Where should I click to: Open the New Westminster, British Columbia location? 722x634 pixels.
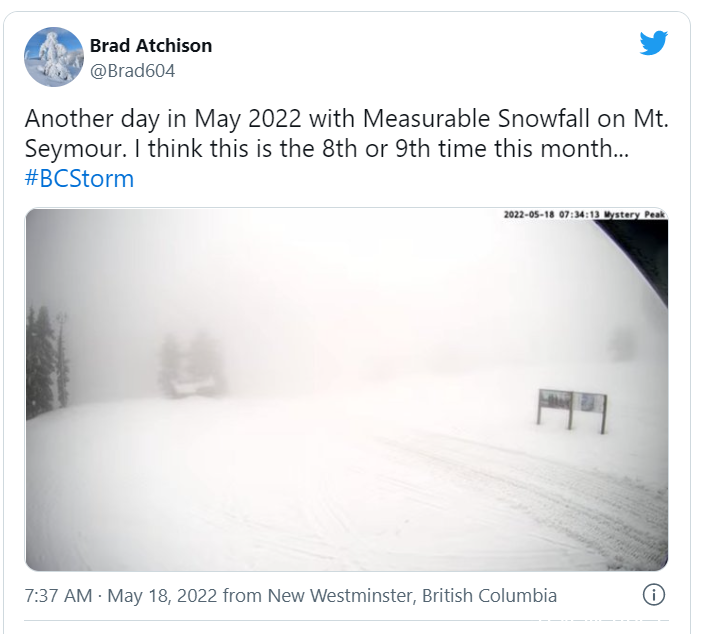pos(412,595)
